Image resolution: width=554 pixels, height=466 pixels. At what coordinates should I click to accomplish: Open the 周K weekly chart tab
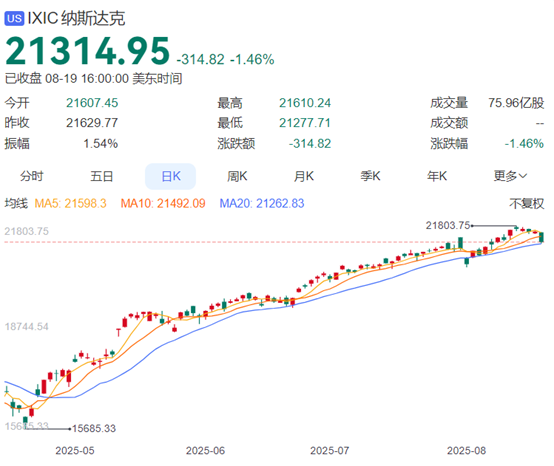coord(237,176)
